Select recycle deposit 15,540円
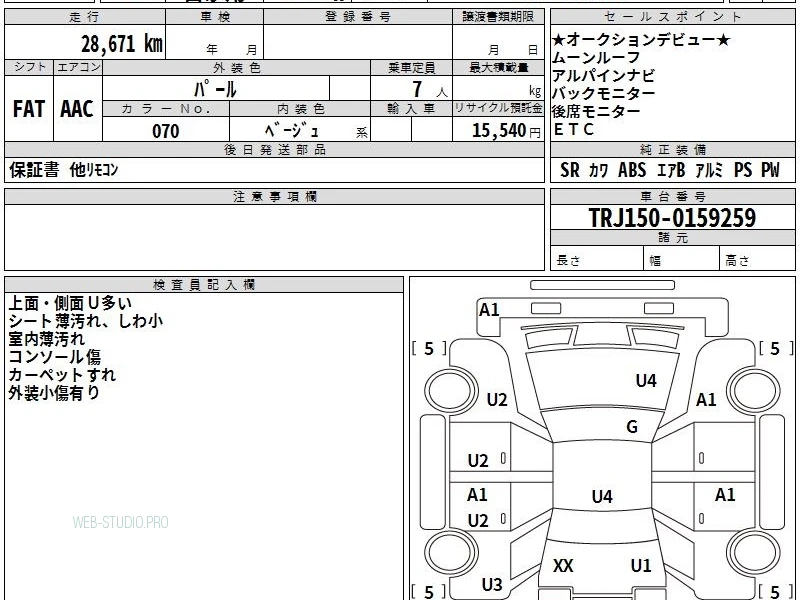This screenshot has height=600, width=800. [x=506, y=131]
